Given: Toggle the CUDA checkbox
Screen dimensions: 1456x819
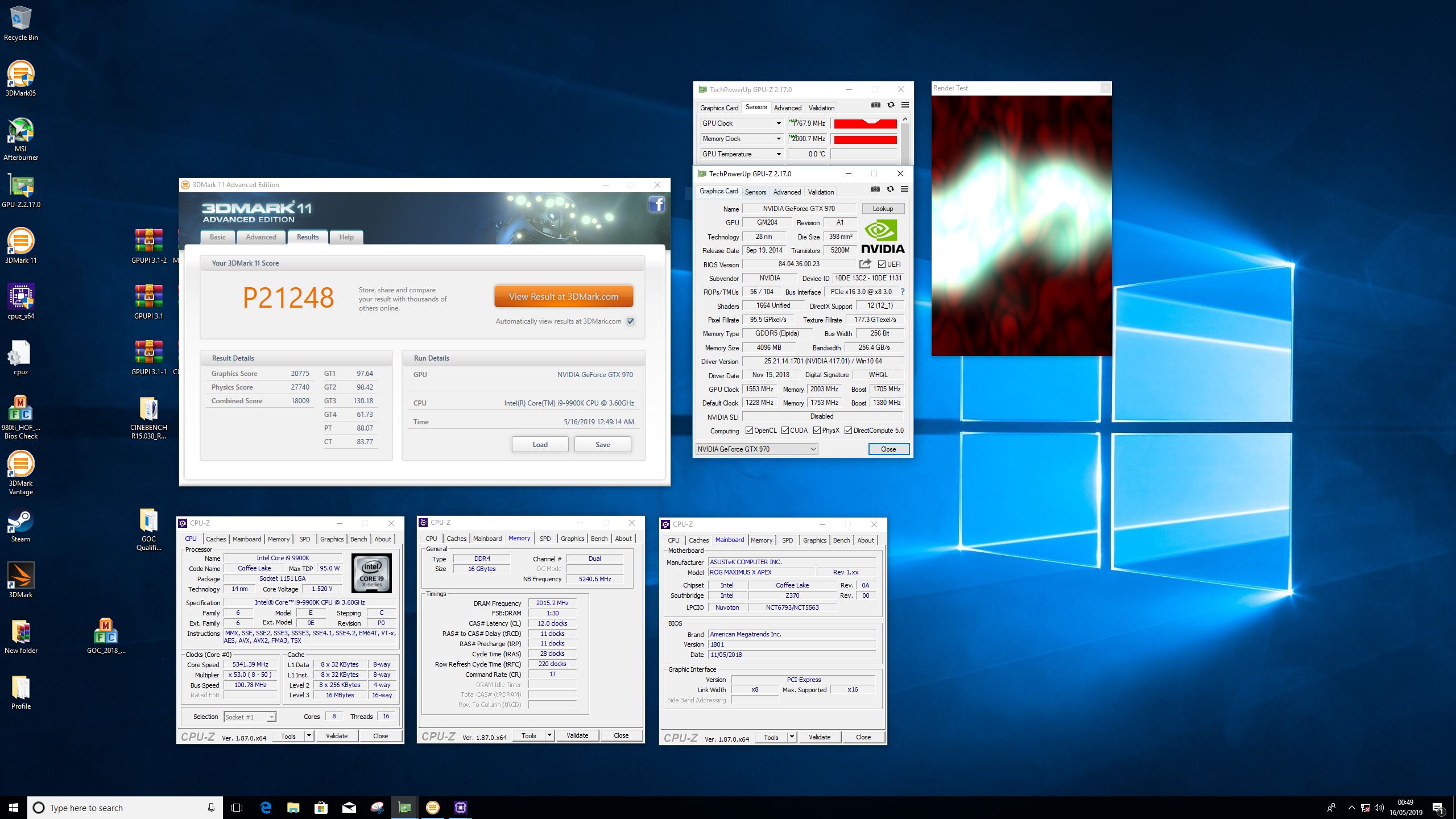Looking at the screenshot, I should [x=785, y=431].
